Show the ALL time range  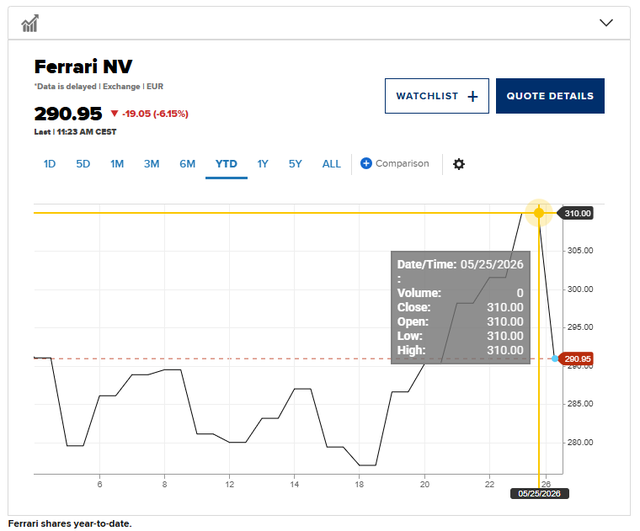[x=331, y=164]
